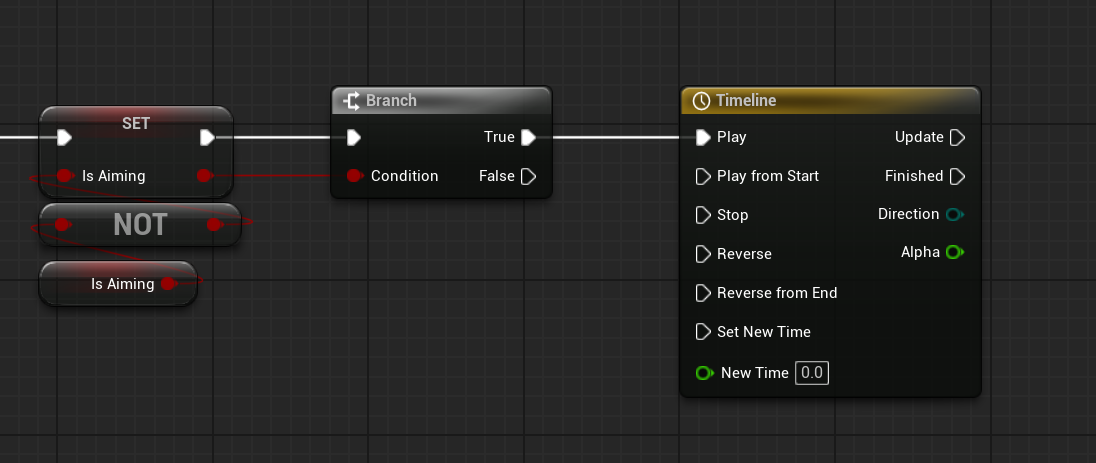Image resolution: width=1096 pixels, height=463 pixels.
Task: Click the SET node input execution pin
Action: coord(64,137)
